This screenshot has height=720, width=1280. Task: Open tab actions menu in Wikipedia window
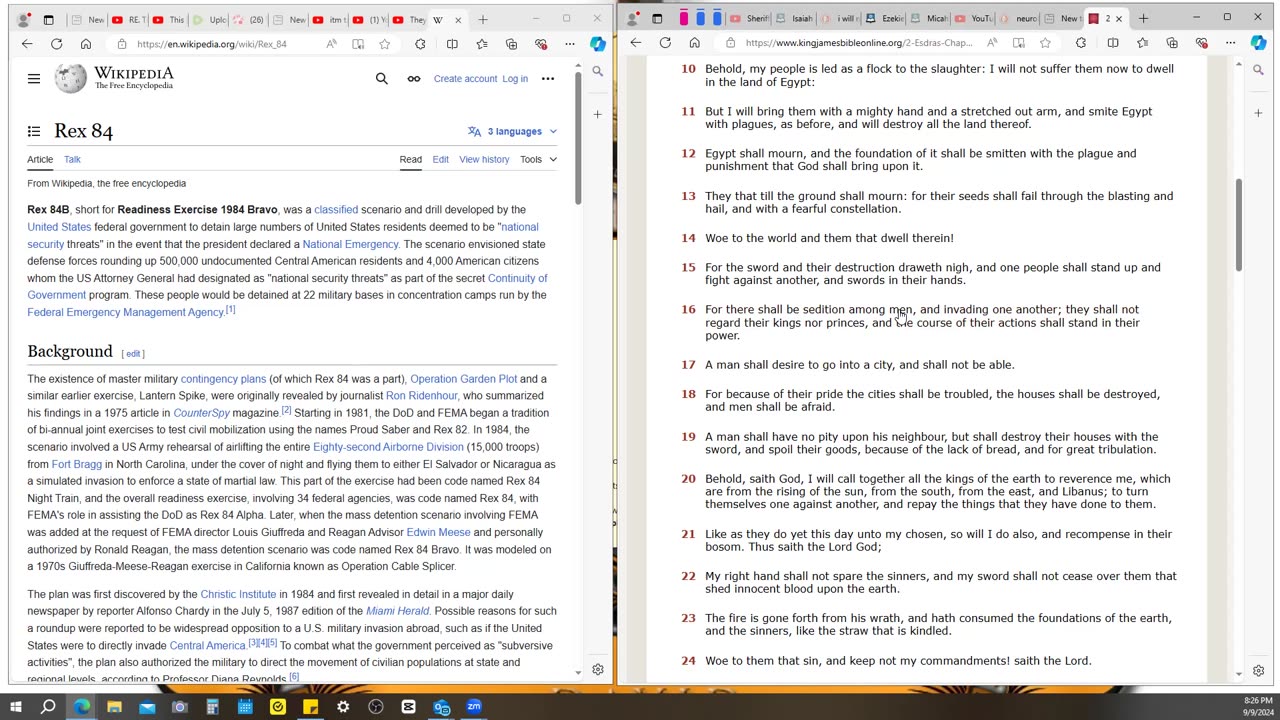coord(48,20)
